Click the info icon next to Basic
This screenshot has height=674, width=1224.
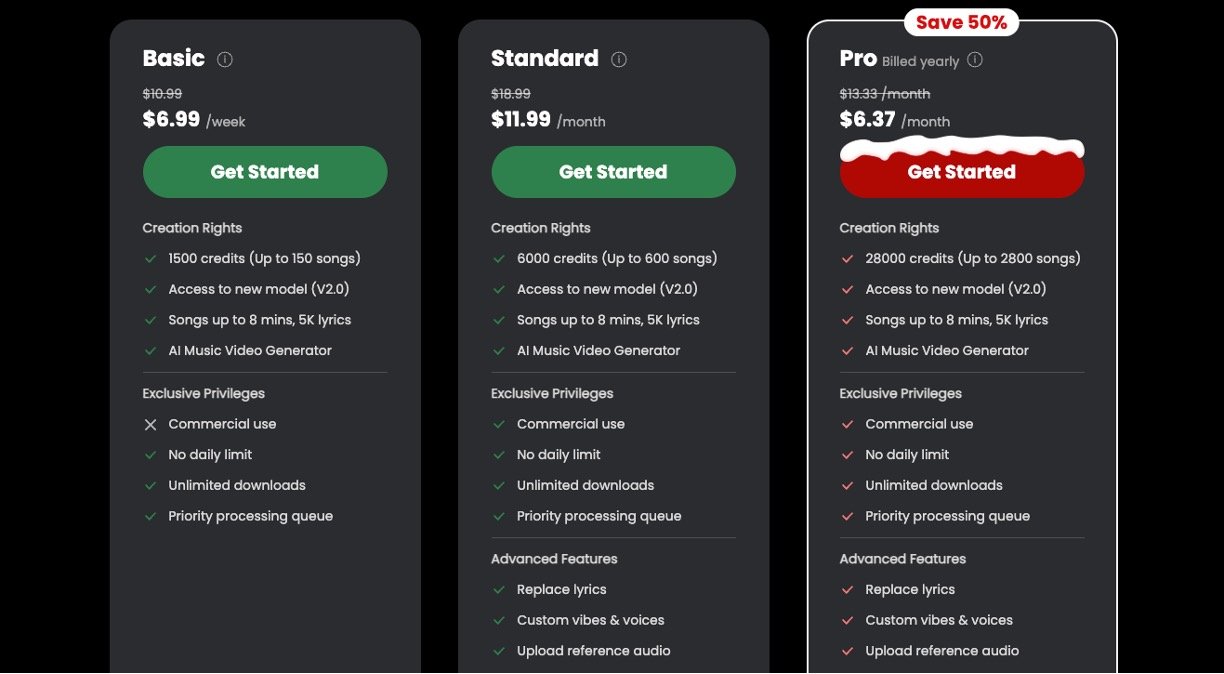225,60
